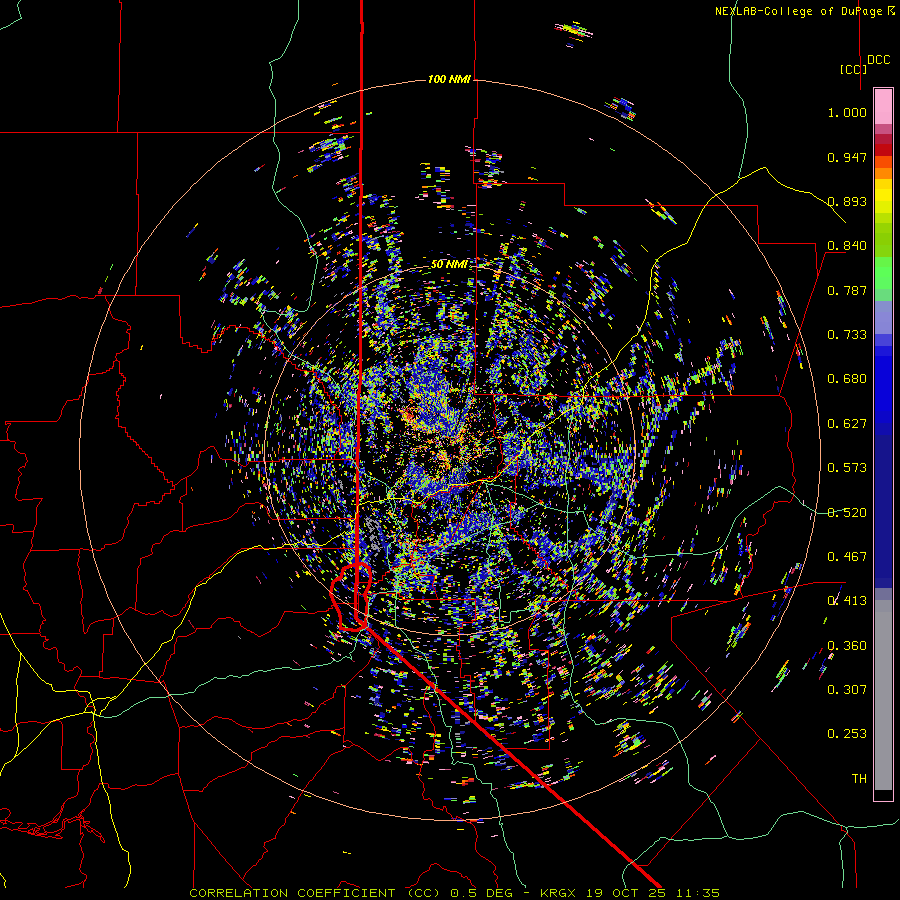The image size is (900, 900).
Task: Click the [CC] legend heading
Action: 853,69
